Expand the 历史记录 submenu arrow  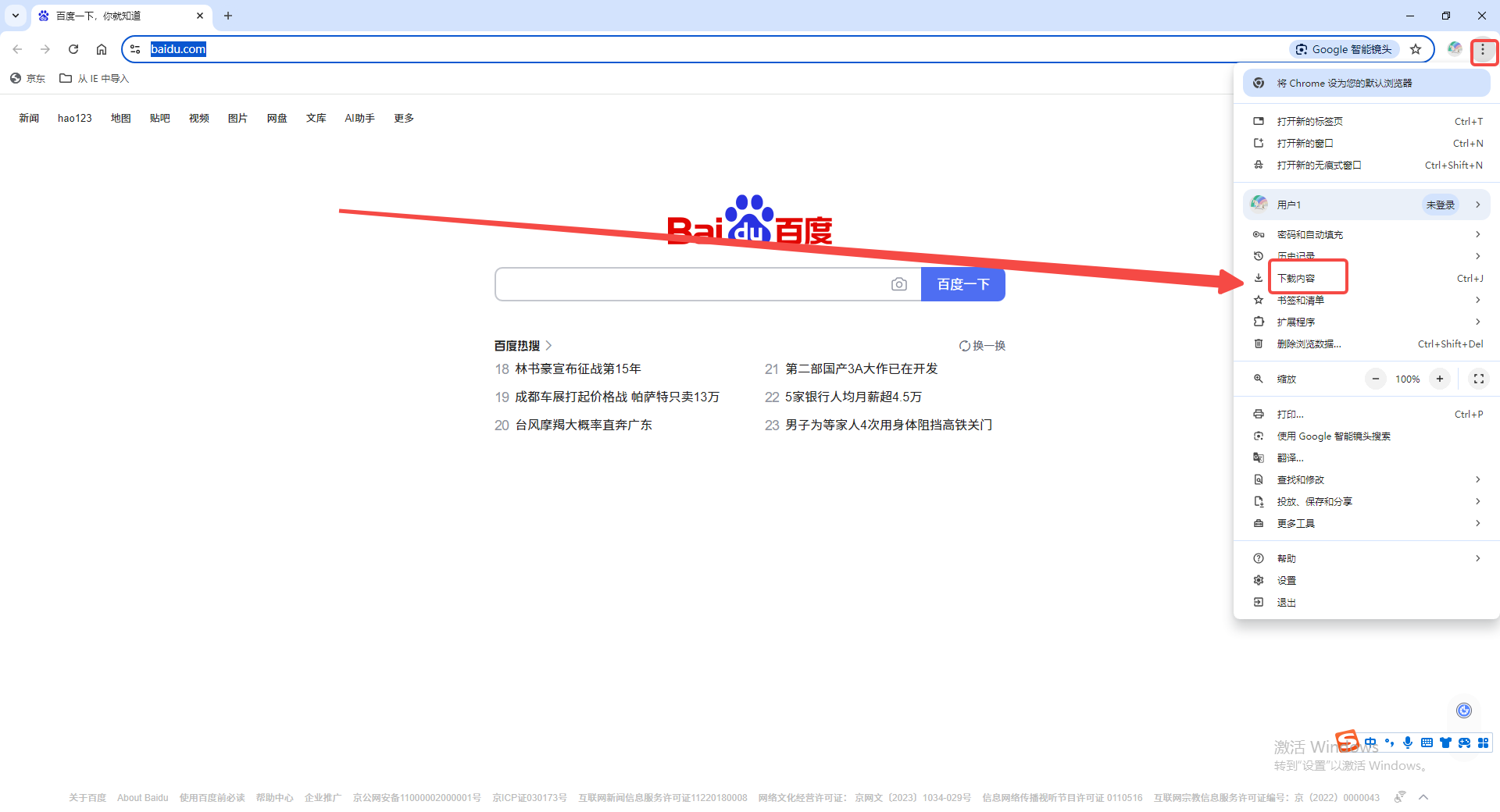point(1477,256)
